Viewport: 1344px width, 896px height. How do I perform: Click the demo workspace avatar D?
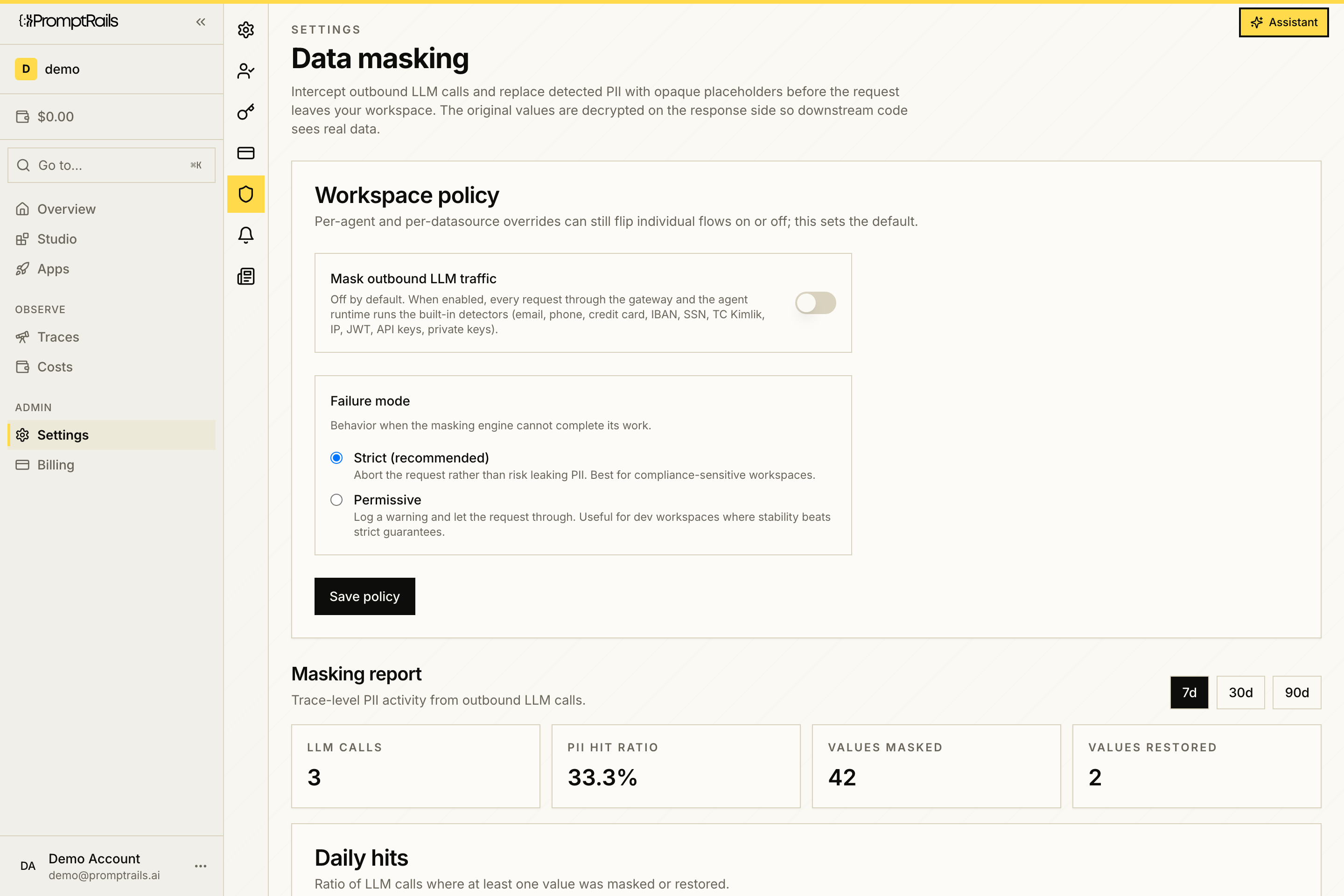[x=26, y=69]
